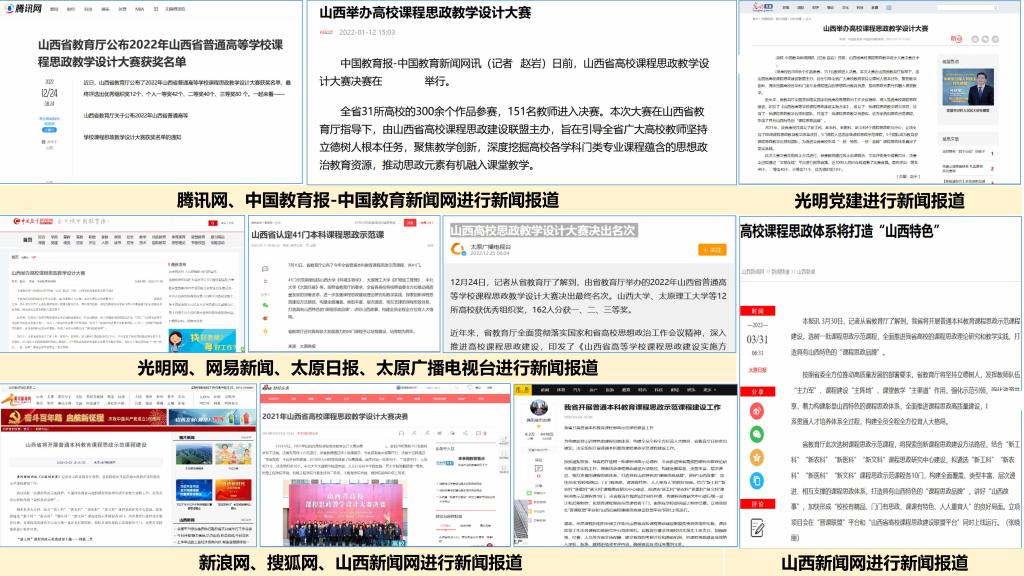
Task: Click the 12/24 date in the Tencent article
Action: 49,93
